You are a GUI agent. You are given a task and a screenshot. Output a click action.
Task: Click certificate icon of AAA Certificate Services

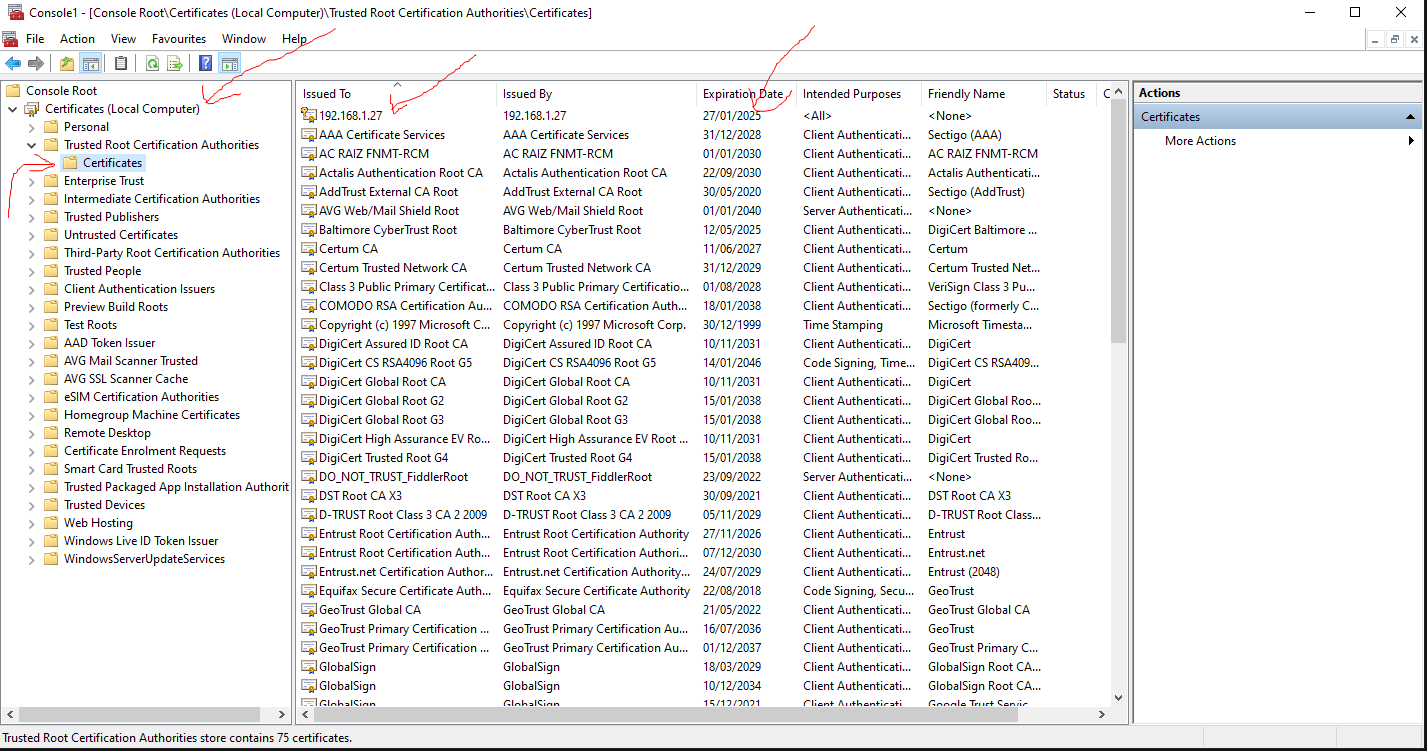click(x=309, y=135)
